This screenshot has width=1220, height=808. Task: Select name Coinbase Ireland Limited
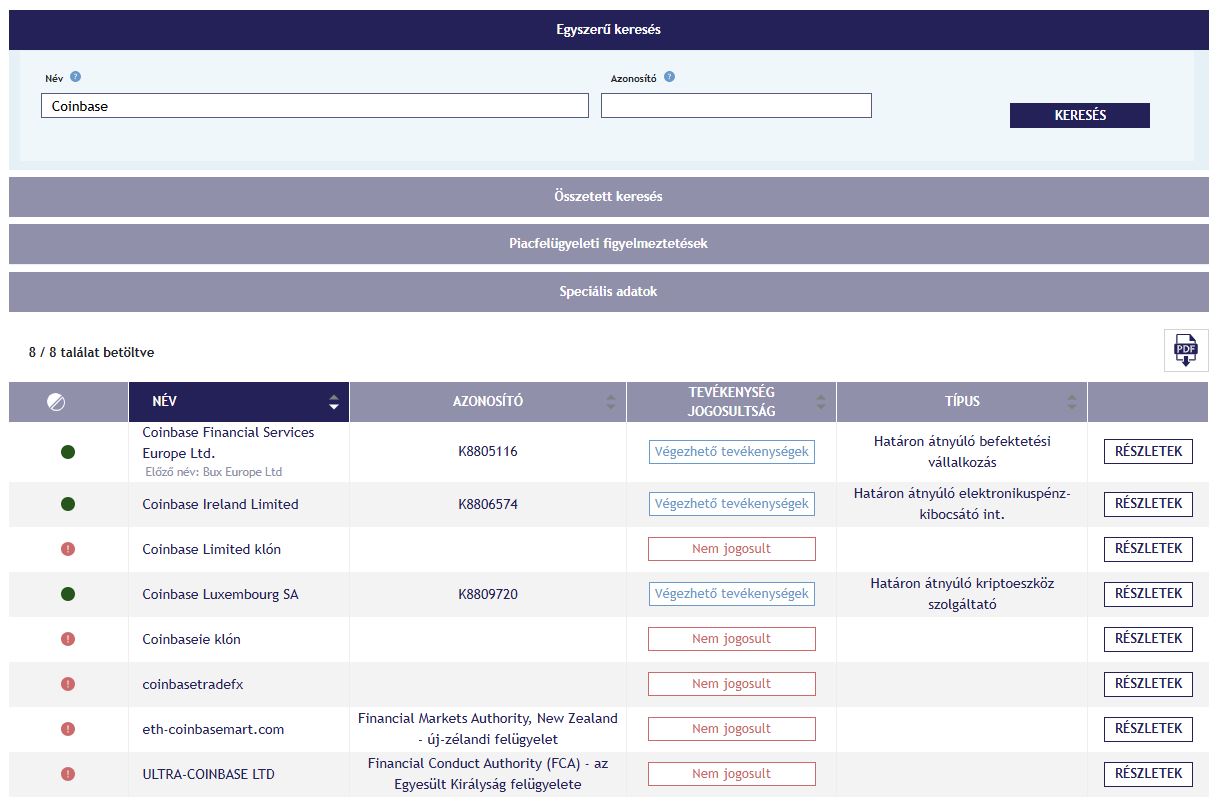click(x=220, y=504)
